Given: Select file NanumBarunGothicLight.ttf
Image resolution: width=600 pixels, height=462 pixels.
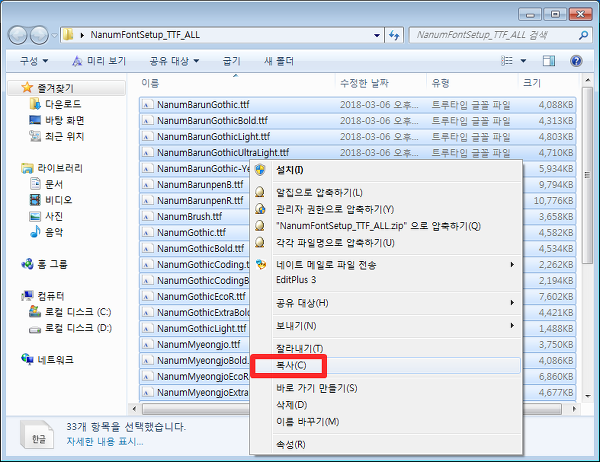Looking at the screenshot, I should click(358, 137).
